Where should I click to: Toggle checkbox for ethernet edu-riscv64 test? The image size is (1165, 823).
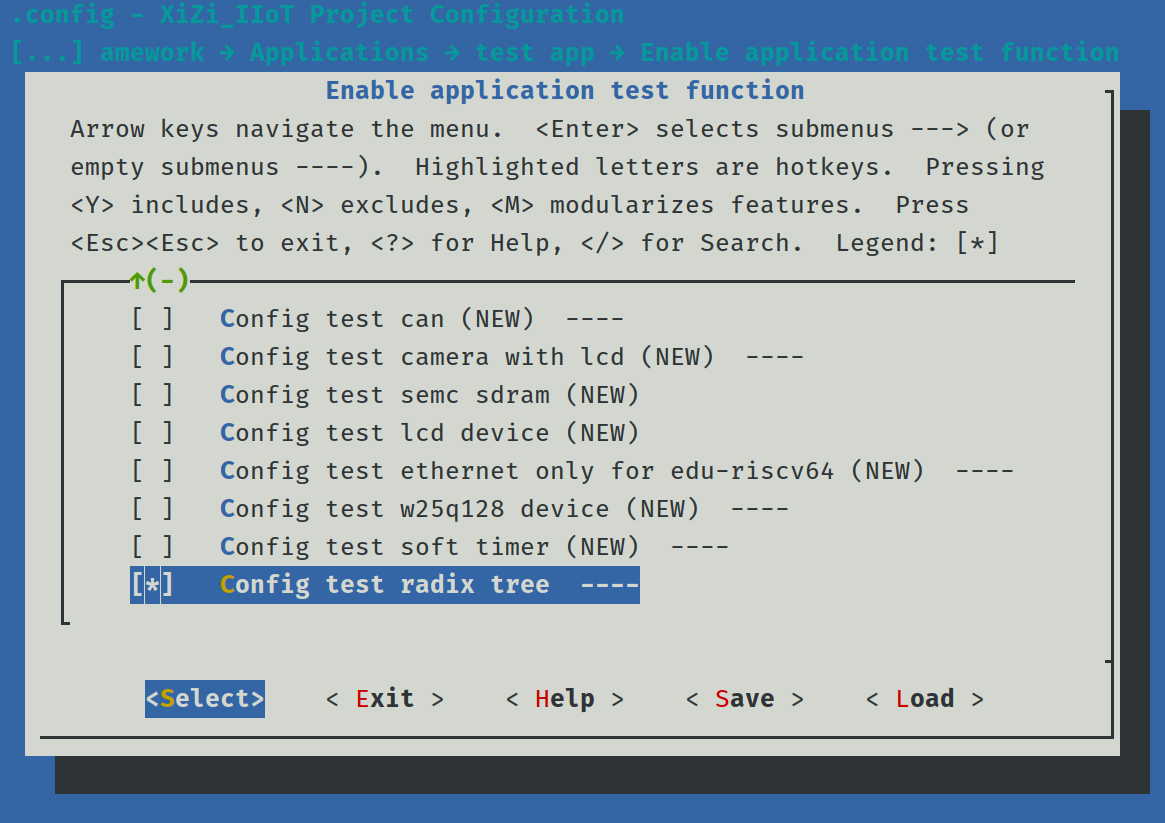152,471
